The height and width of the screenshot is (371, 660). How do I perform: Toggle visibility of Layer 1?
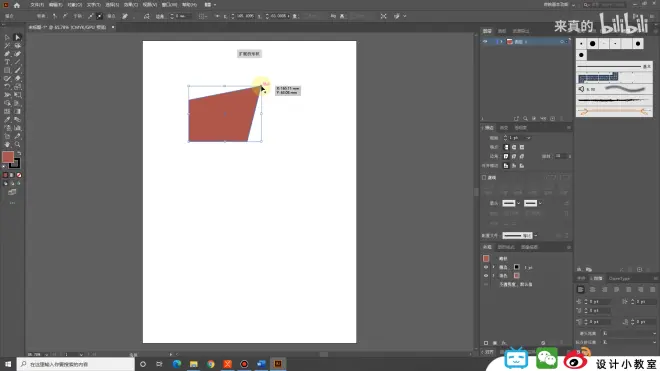(x=485, y=42)
